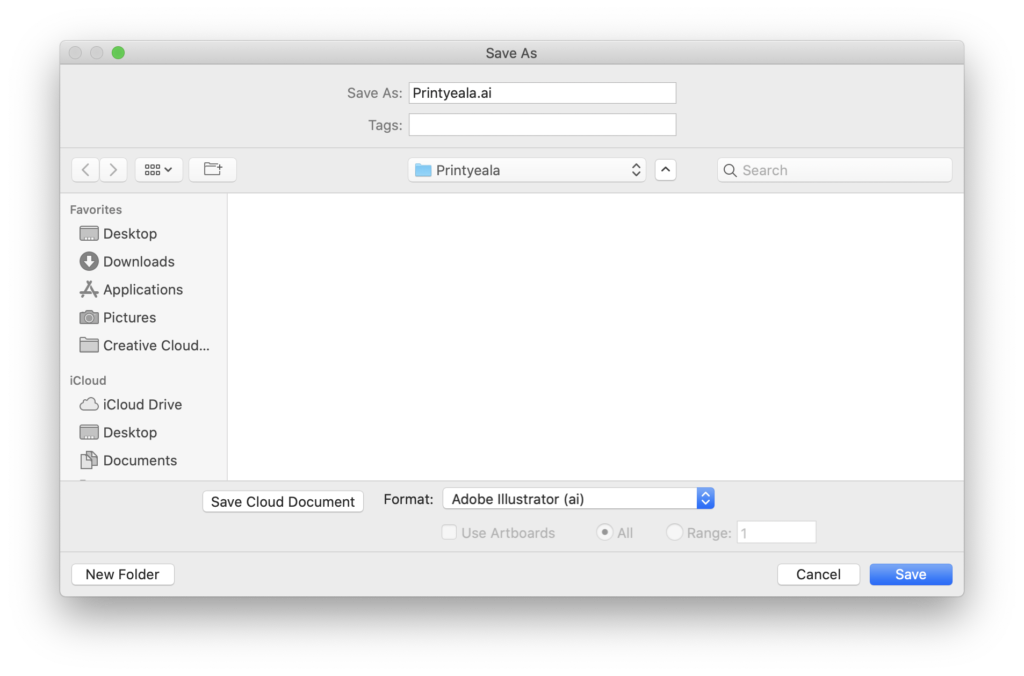The height and width of the screenshot is (676, 1024).
Task: Click the forward navigation arrow
Action: [x=113, y=170]
